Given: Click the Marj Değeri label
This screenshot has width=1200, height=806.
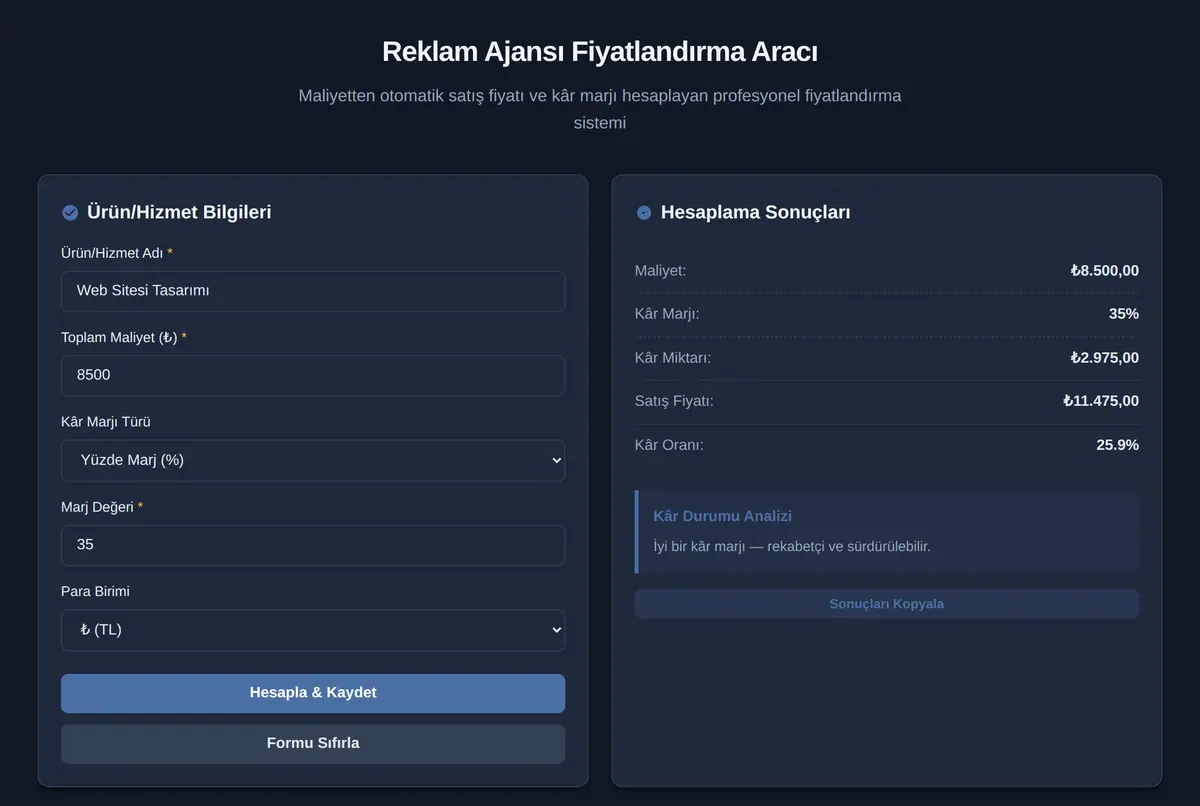Looking at the screenshot, I should (x=102, y=507).
